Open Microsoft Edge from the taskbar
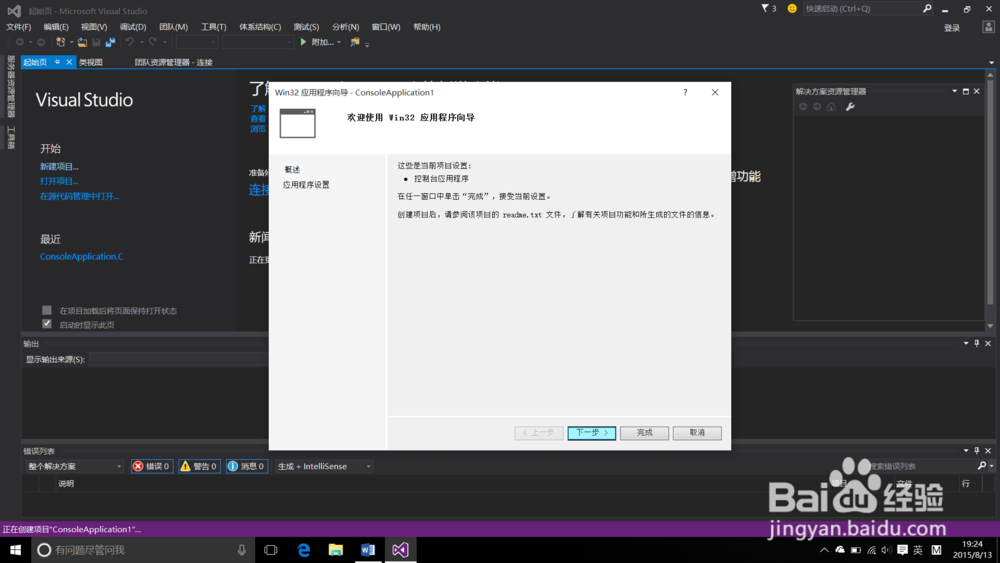 coord(303,550)
